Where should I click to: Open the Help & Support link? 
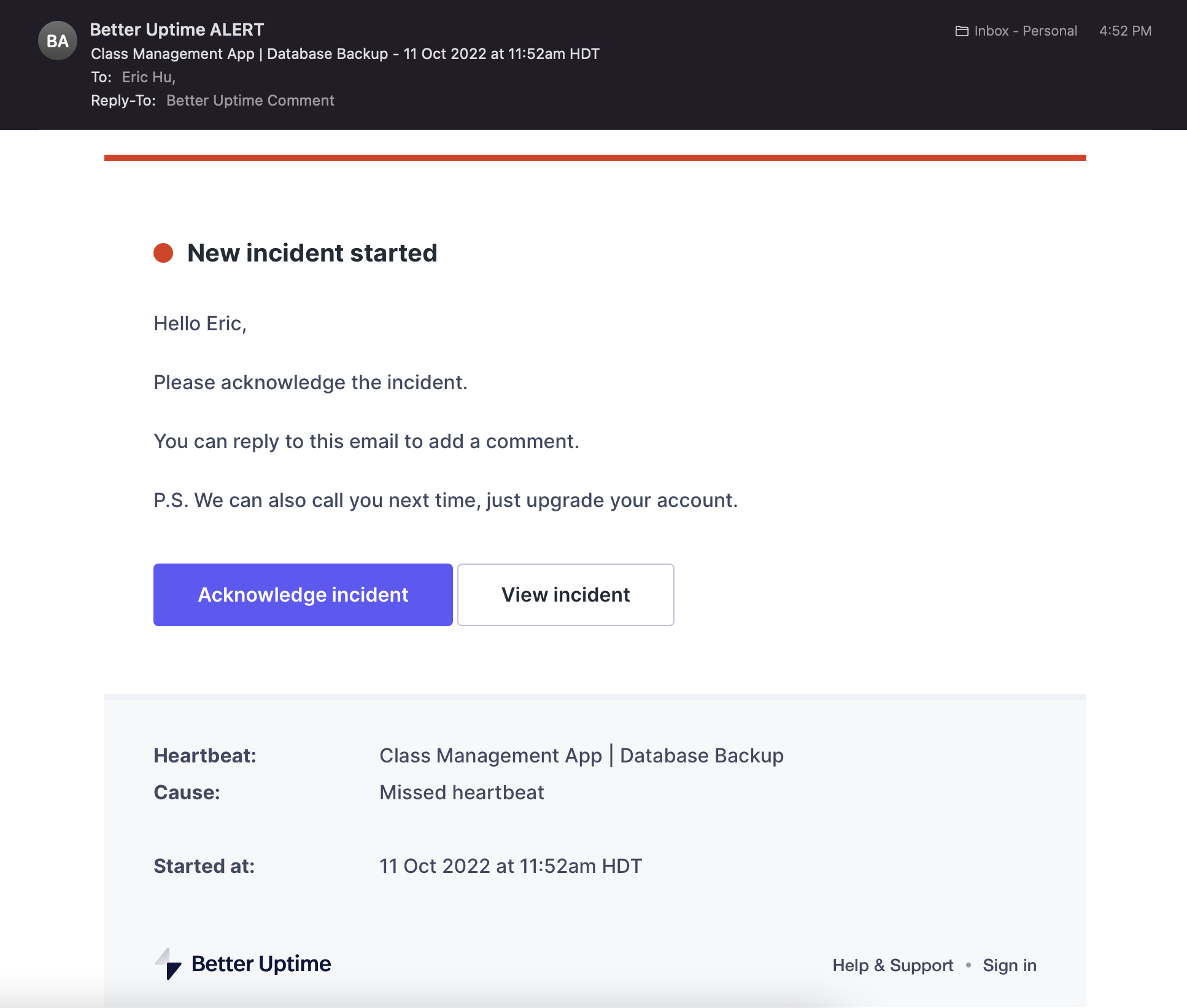(x=892, y=965)
